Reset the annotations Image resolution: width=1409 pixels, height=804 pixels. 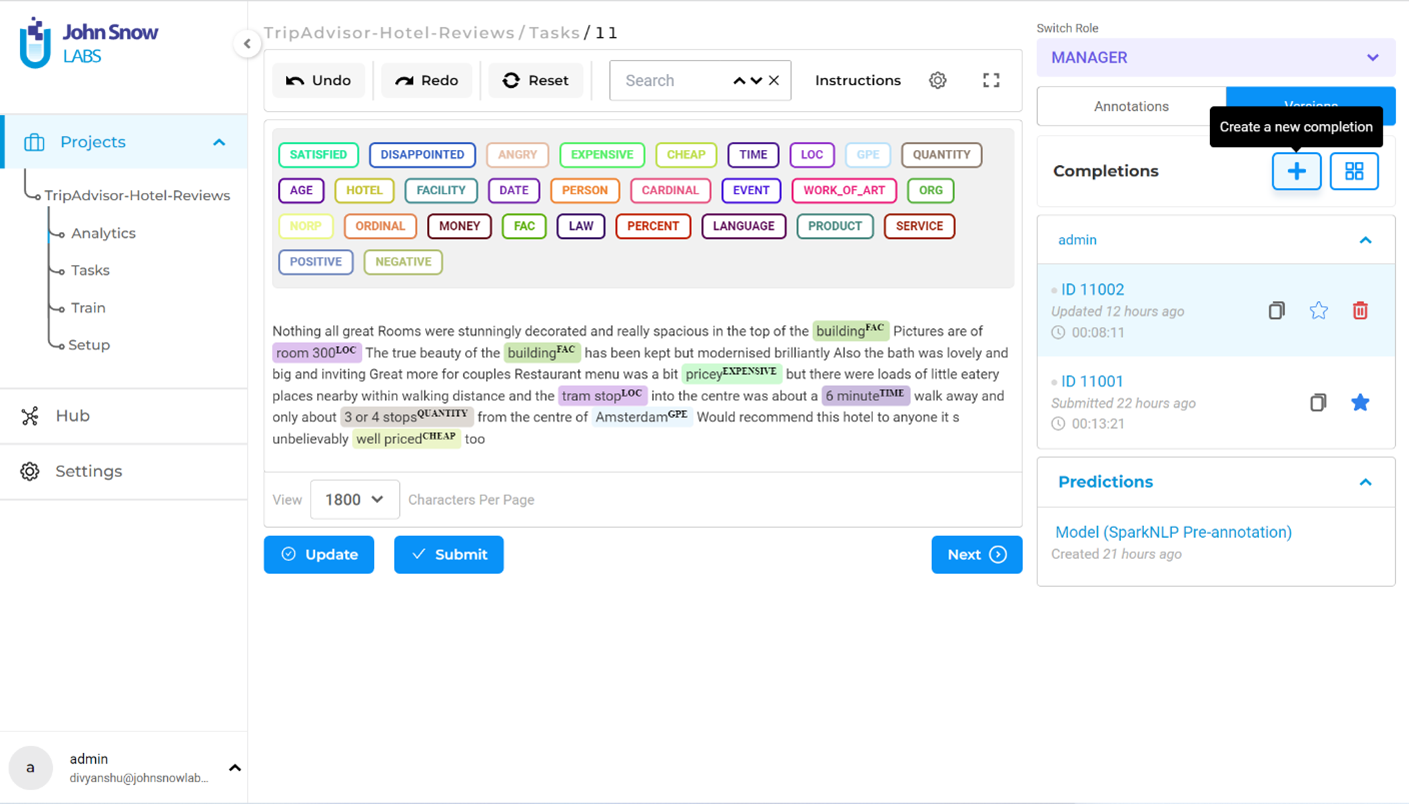[x=536, y=80]
